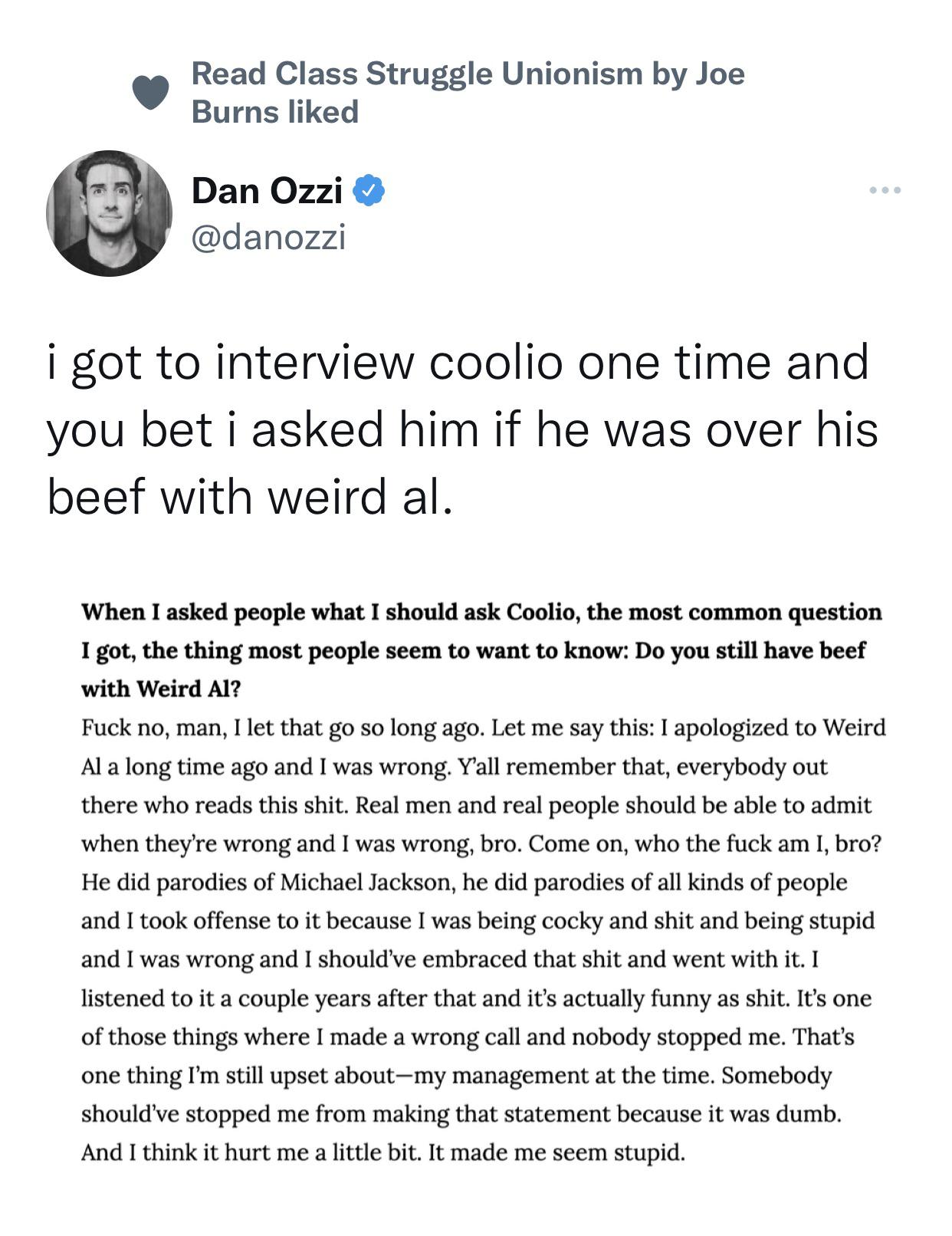Open the 'Read Class Struggle Unionism by Joe' liker name
952x1236 pixels.
coord(468,74)
